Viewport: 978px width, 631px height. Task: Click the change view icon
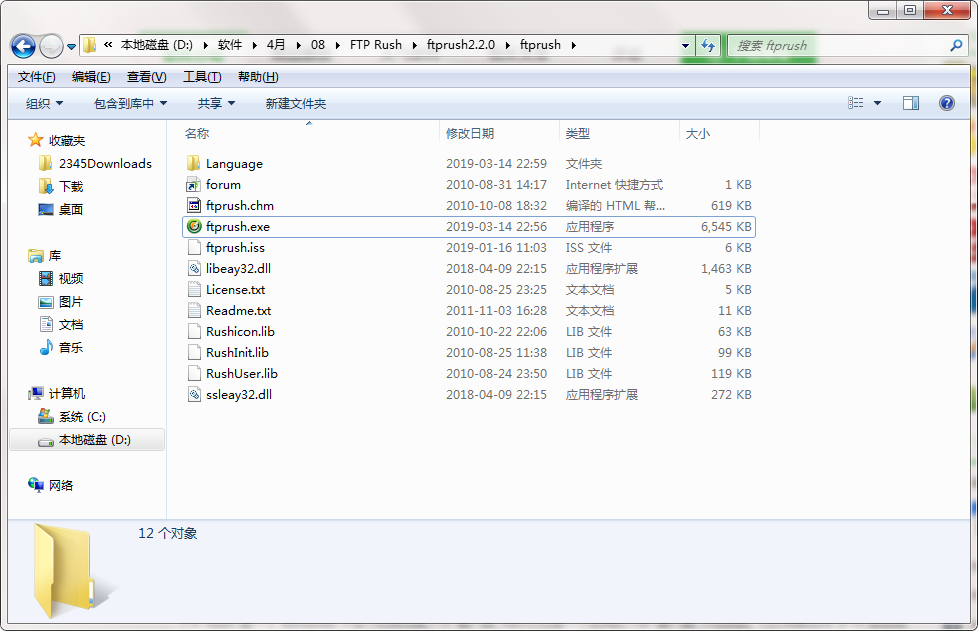click(x=856, y=103)
